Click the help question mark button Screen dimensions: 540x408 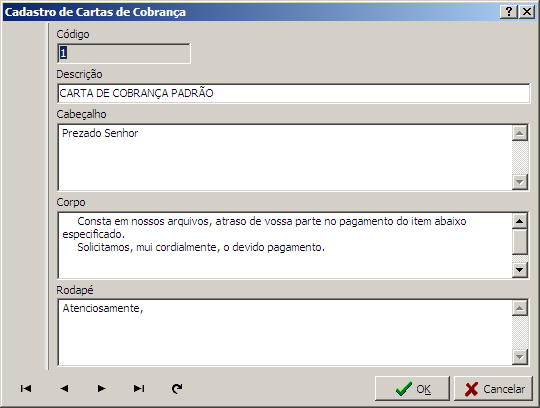click(509, 12)
